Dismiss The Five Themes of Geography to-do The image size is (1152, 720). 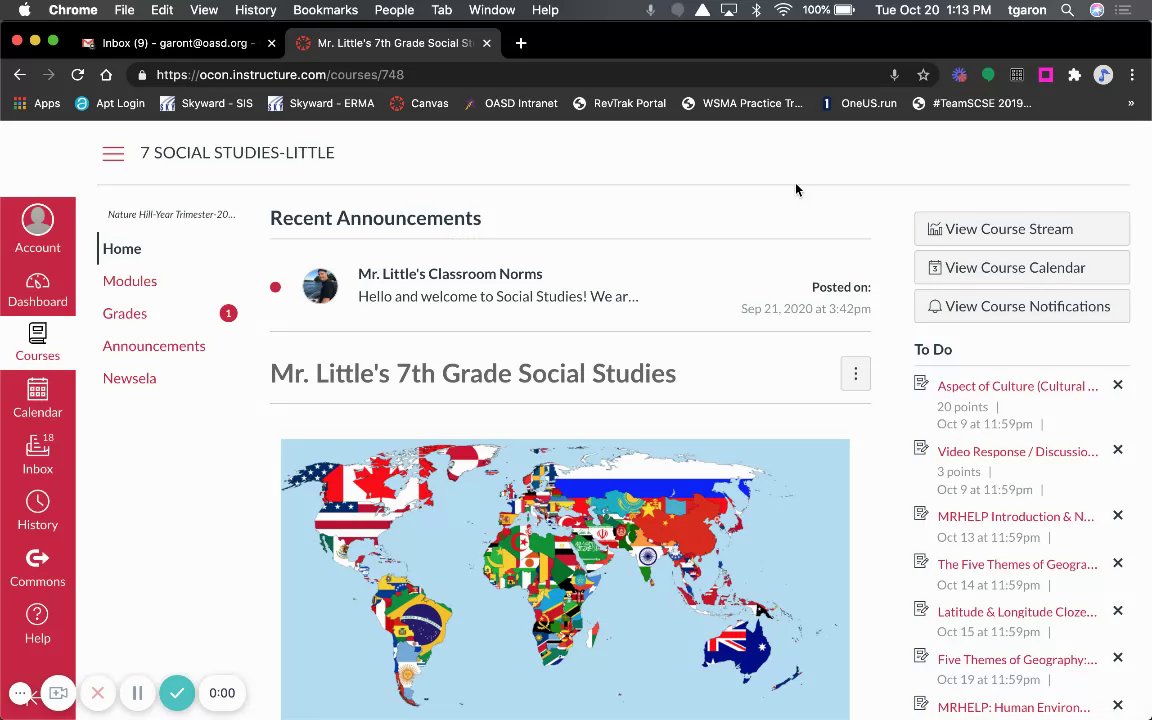click(1117, 563)
